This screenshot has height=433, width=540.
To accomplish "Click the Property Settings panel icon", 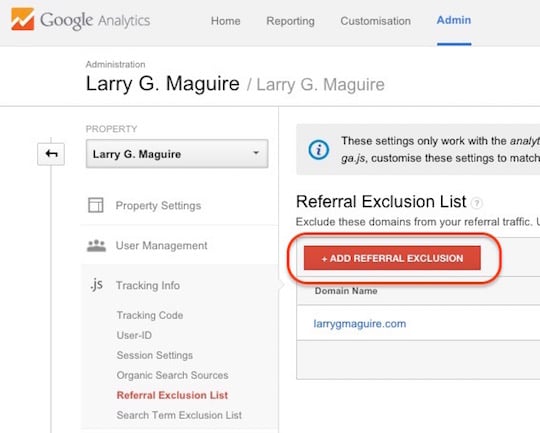I will point(96,205).
